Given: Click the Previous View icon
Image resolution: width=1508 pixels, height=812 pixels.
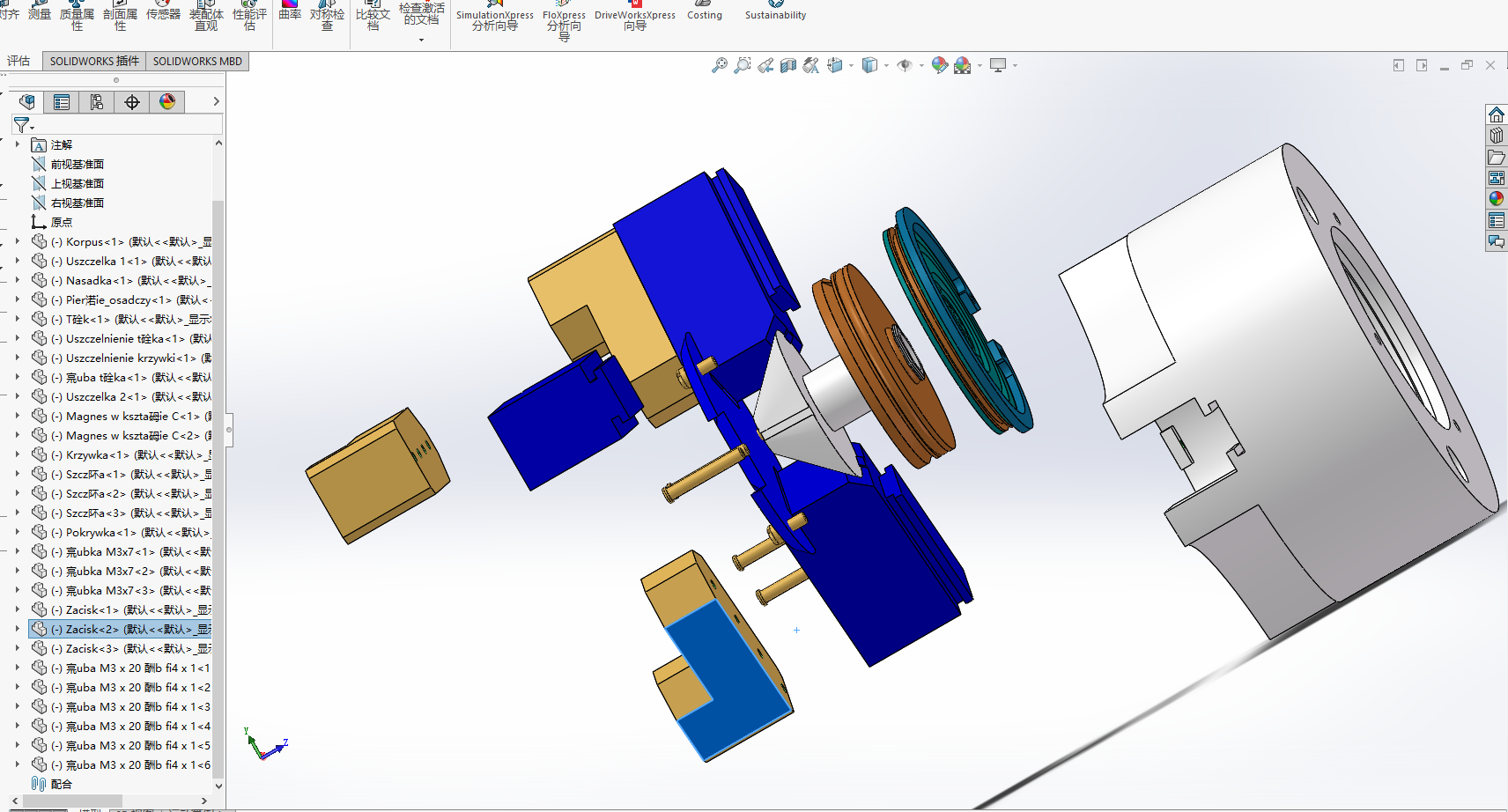Looking at the screenshot, I should tap(765, 65).
